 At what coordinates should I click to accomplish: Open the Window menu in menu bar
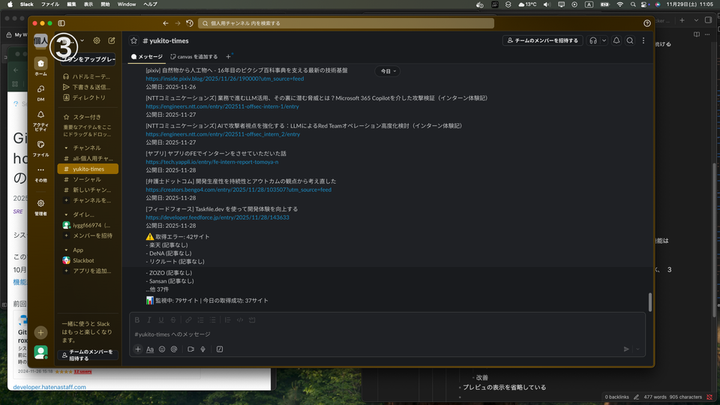coord(126,4)
